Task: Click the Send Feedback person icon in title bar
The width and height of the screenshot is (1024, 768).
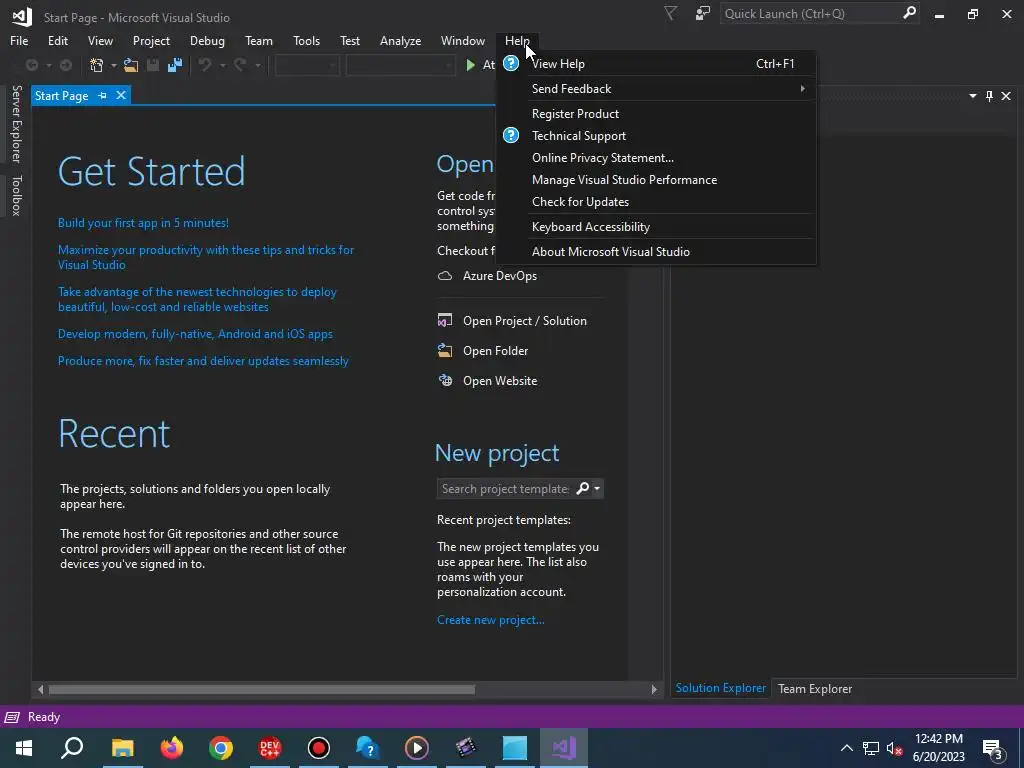Action: (x=703, y=13)
